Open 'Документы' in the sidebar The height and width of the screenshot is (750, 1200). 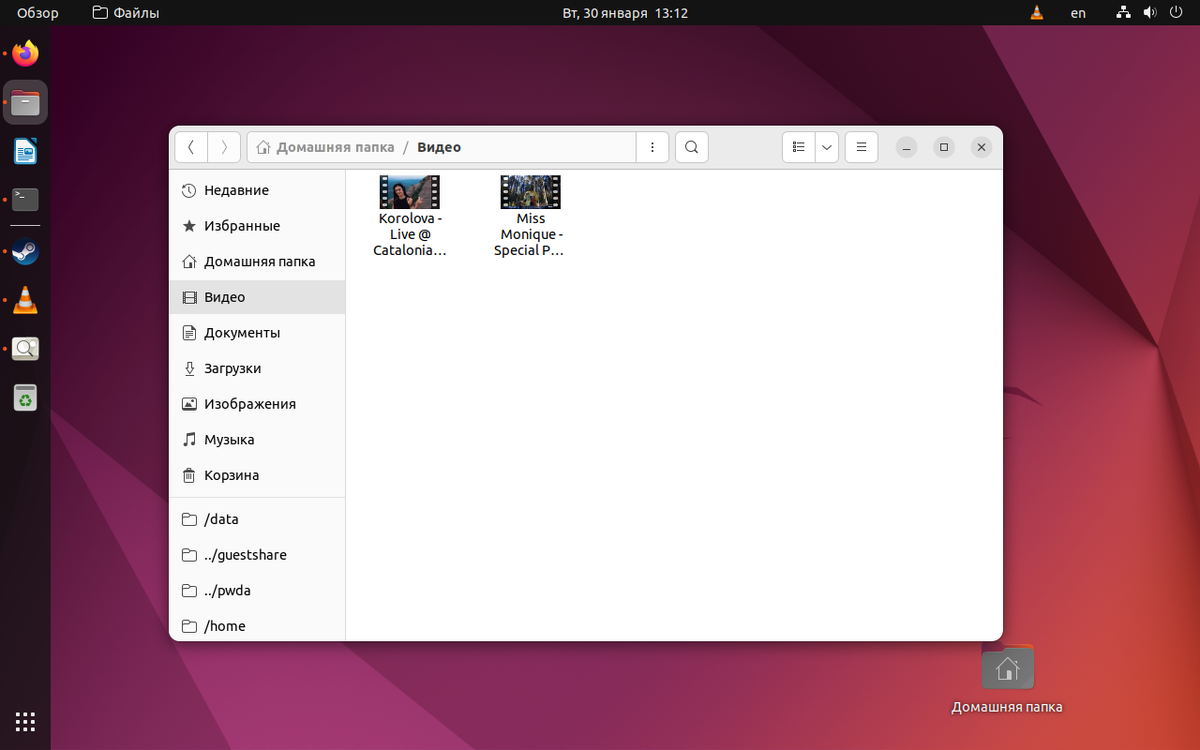point(257,333)
